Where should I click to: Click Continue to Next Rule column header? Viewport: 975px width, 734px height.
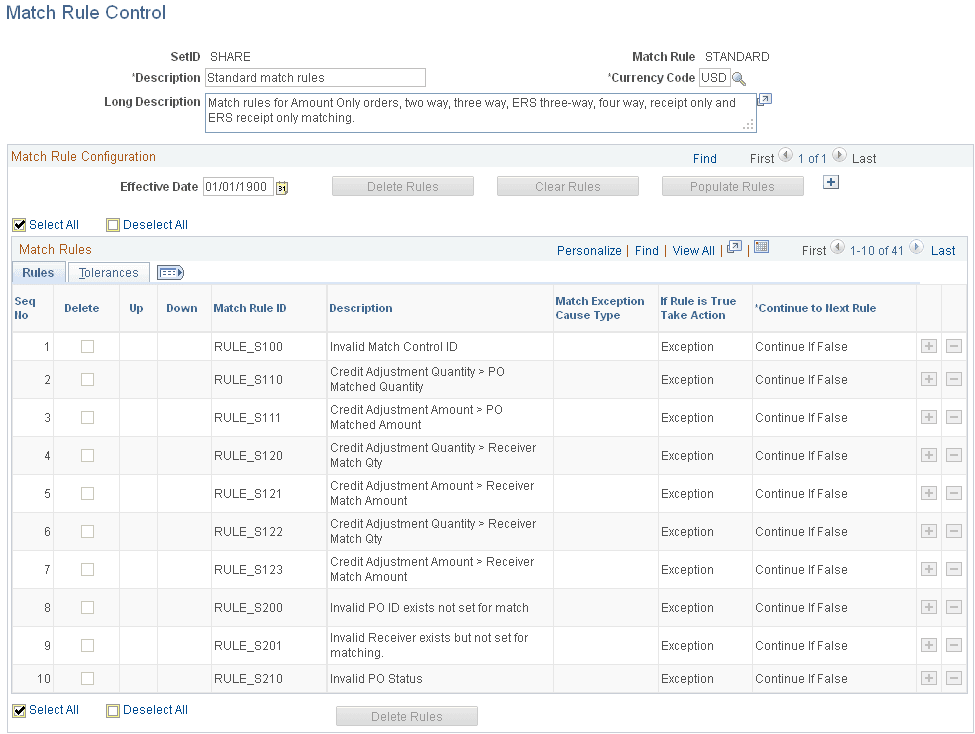(815, 308)
